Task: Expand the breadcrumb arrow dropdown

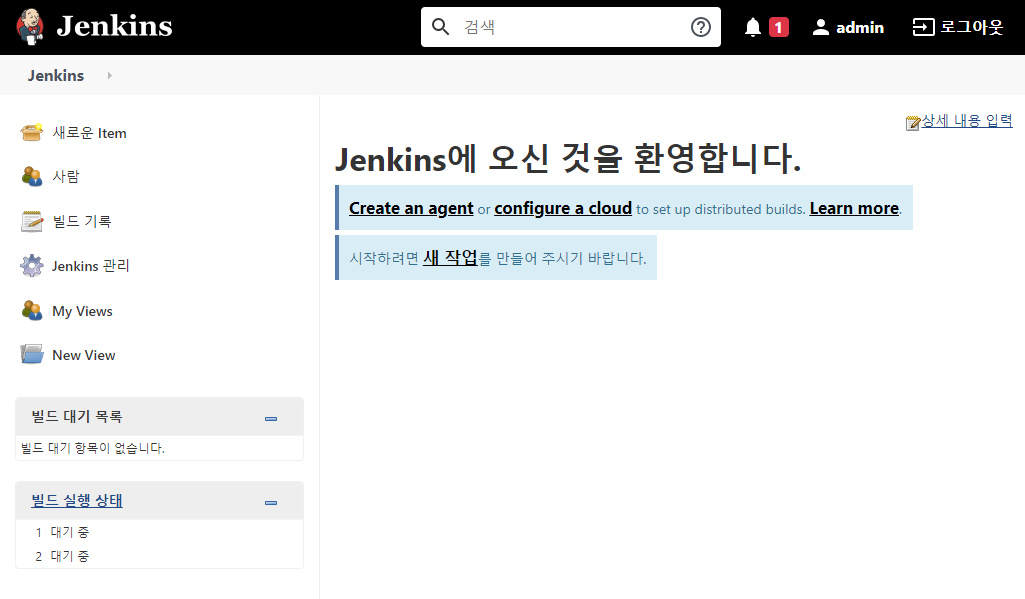Action: 109,76
